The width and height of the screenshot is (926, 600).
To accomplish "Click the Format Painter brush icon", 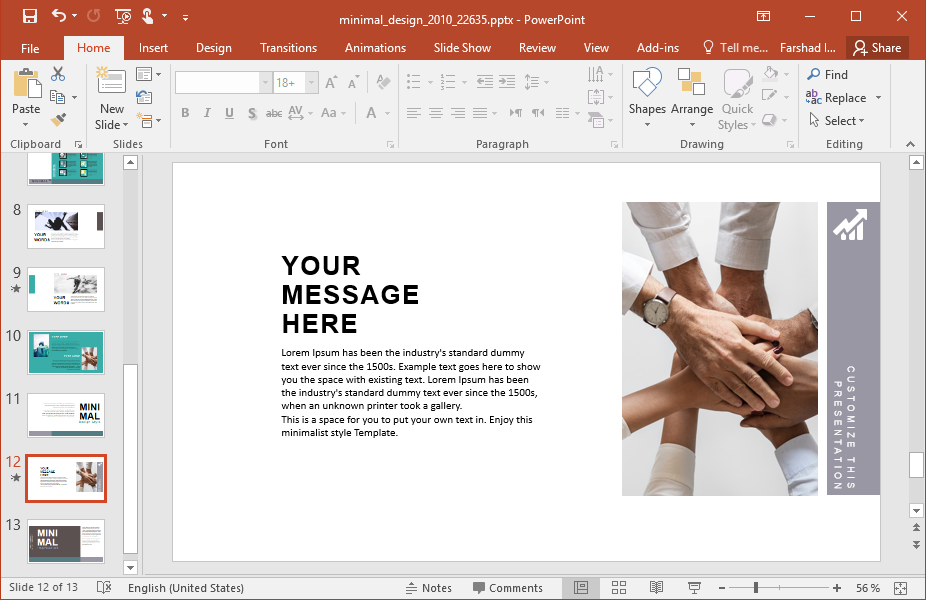I will point(58,119).
